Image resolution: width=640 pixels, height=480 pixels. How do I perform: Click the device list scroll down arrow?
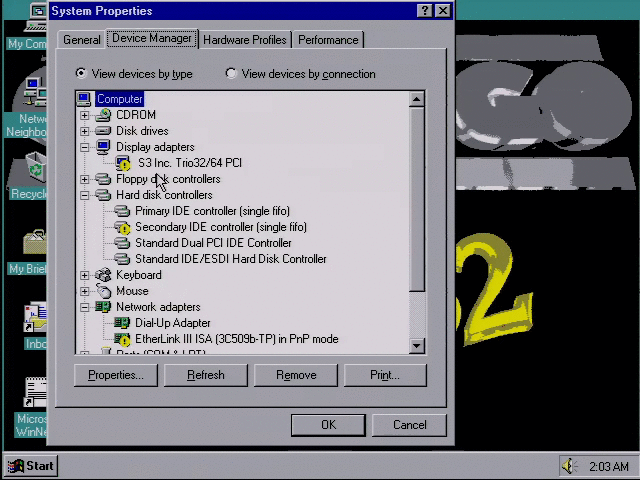pyautogui.click(x=417, y=346)
